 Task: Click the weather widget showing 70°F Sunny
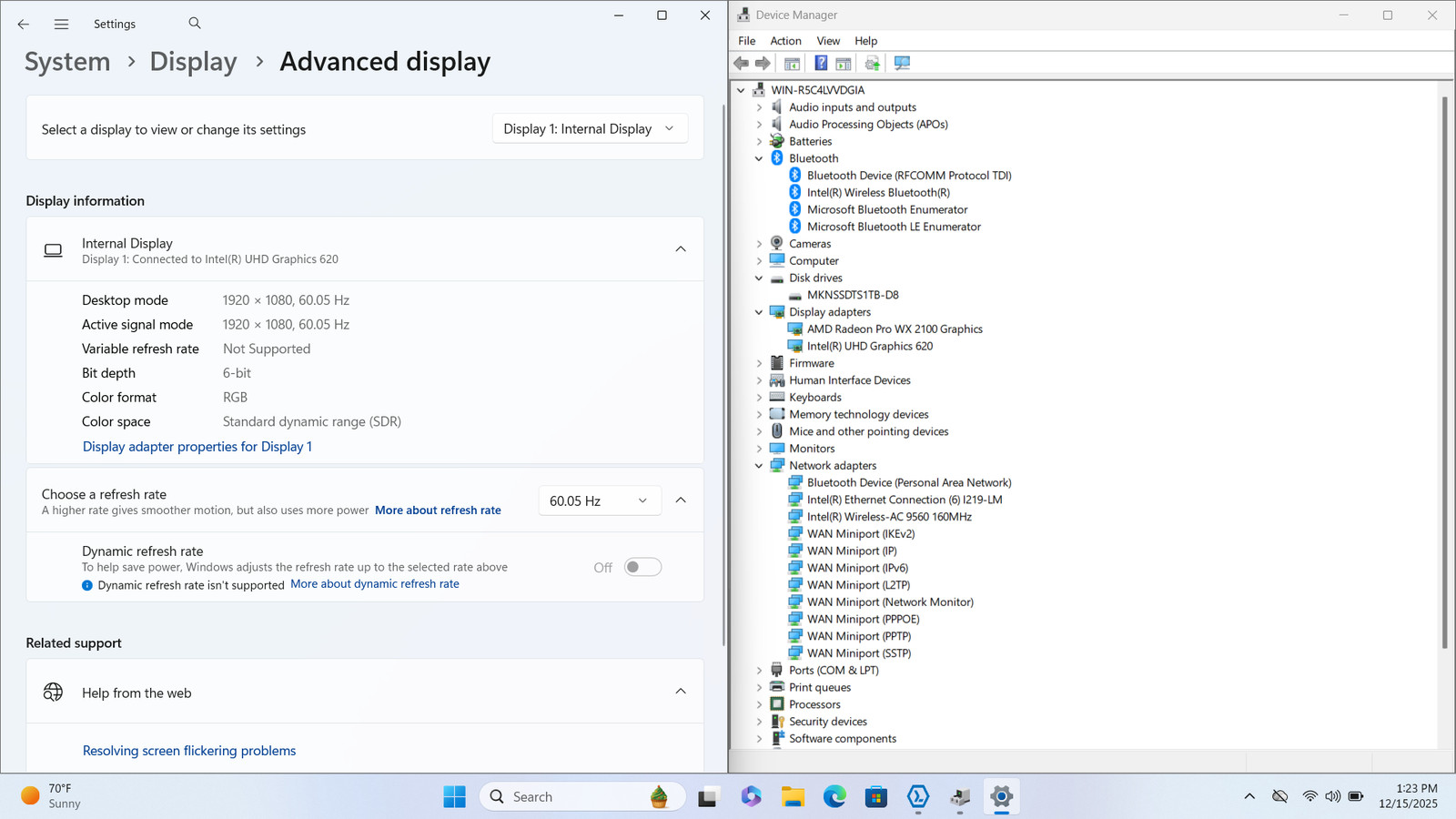(x=52, y=796)
